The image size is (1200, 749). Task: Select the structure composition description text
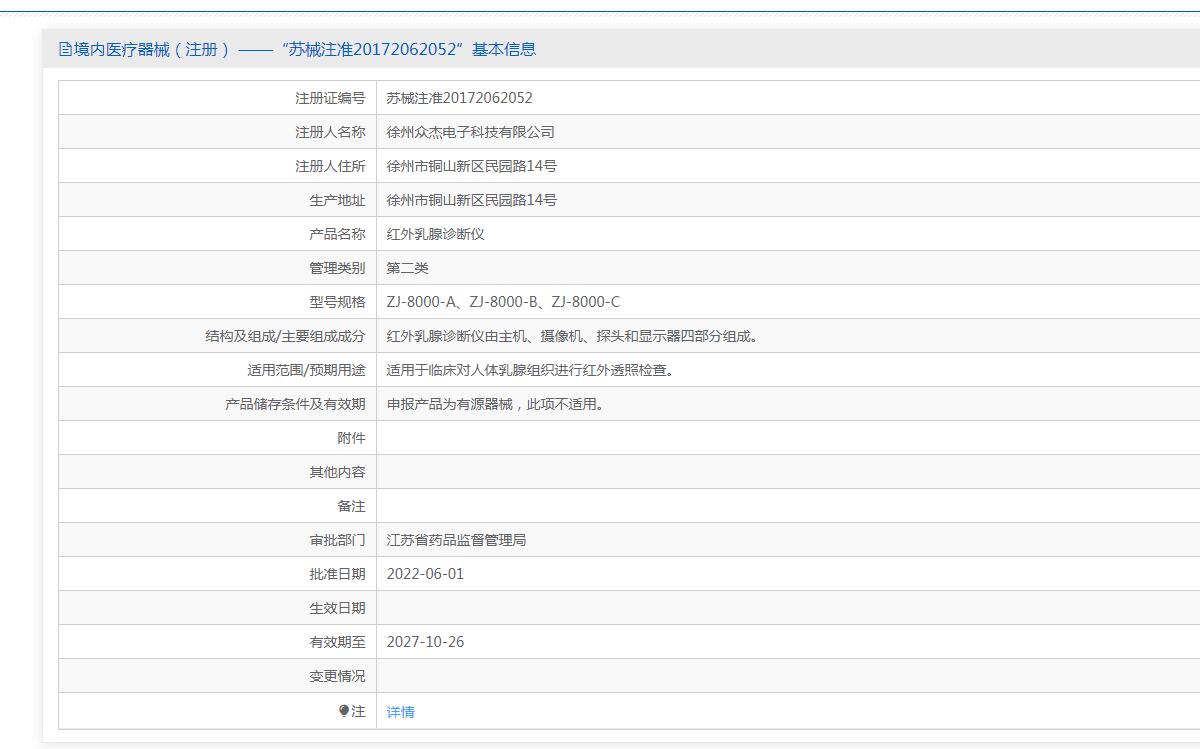pos(574,336)
